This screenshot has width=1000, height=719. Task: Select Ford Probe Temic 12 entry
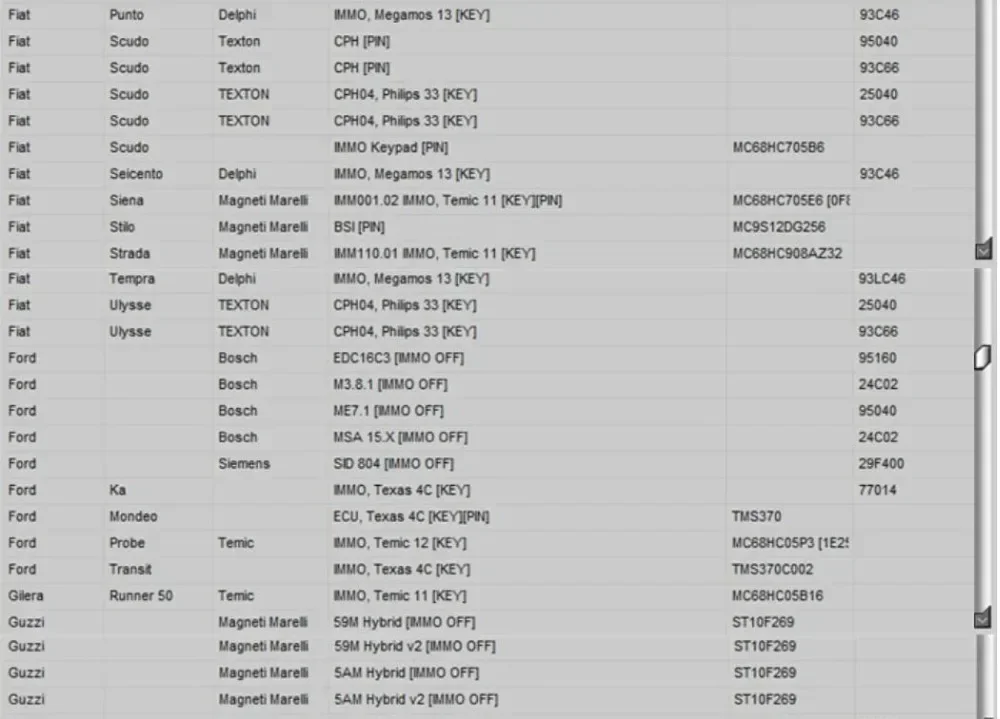click(487, 543)
